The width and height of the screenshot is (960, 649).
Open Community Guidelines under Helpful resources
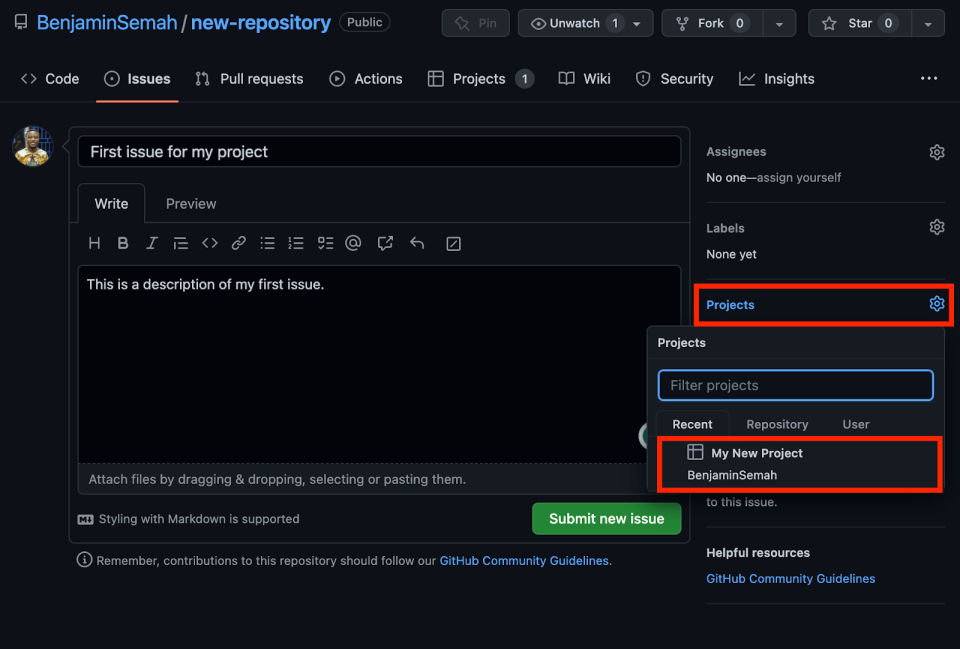[x=790, y=579]
